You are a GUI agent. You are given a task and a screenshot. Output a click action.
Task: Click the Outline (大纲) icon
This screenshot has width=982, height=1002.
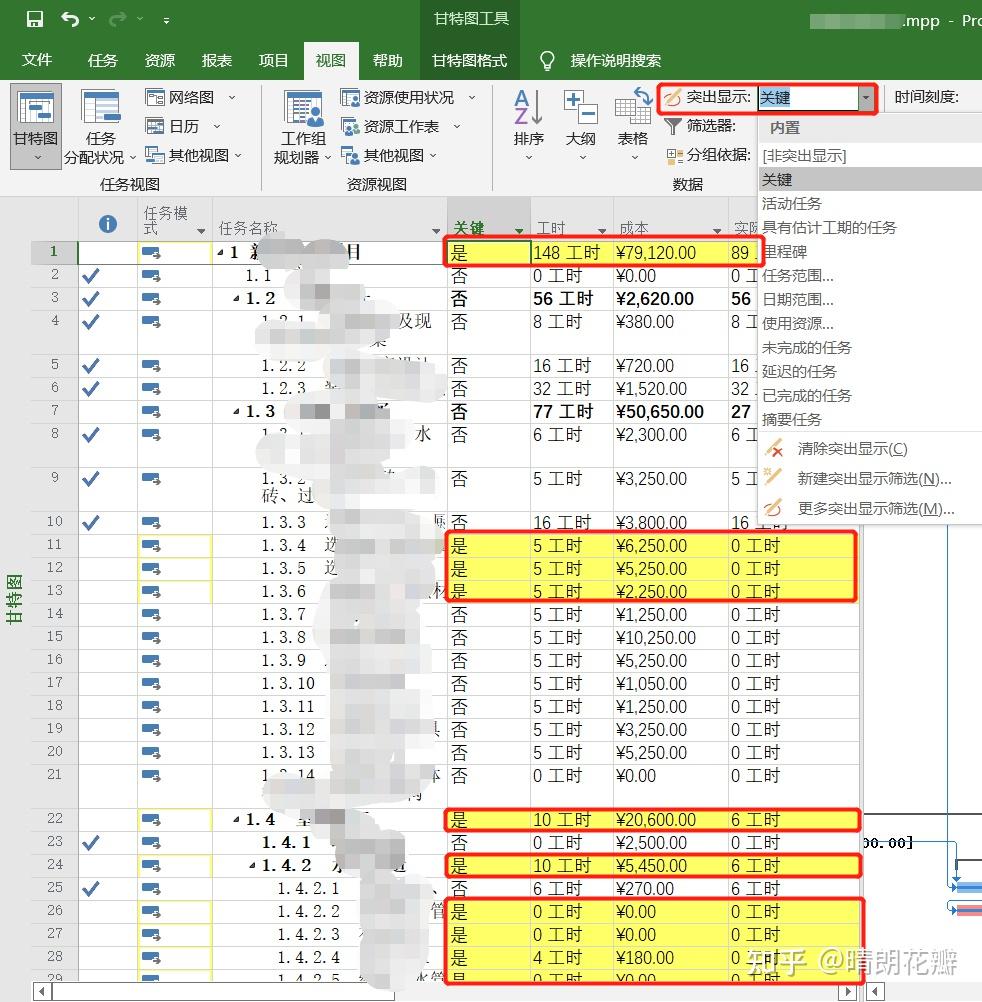[x=580, y=107]
